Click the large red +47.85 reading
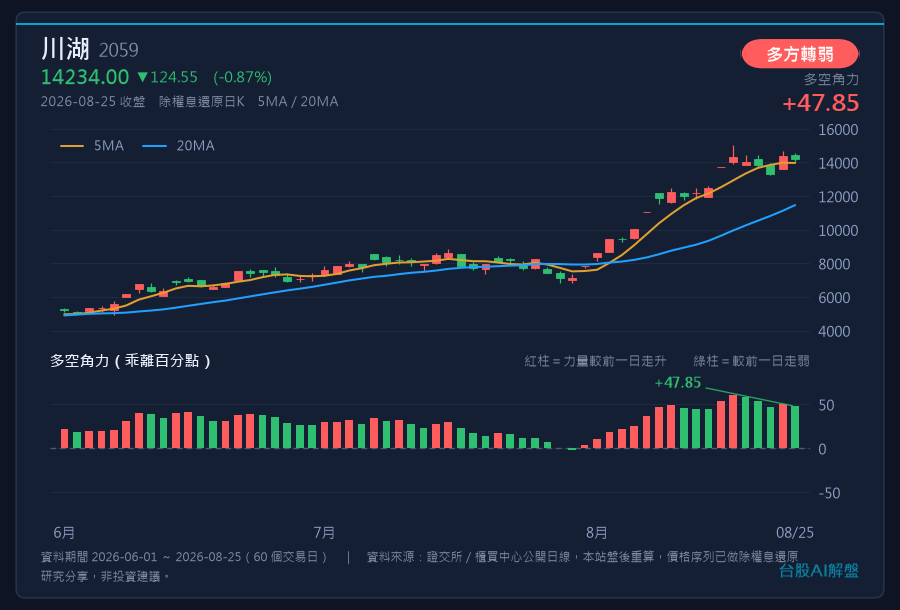 [x=821, y=103]
